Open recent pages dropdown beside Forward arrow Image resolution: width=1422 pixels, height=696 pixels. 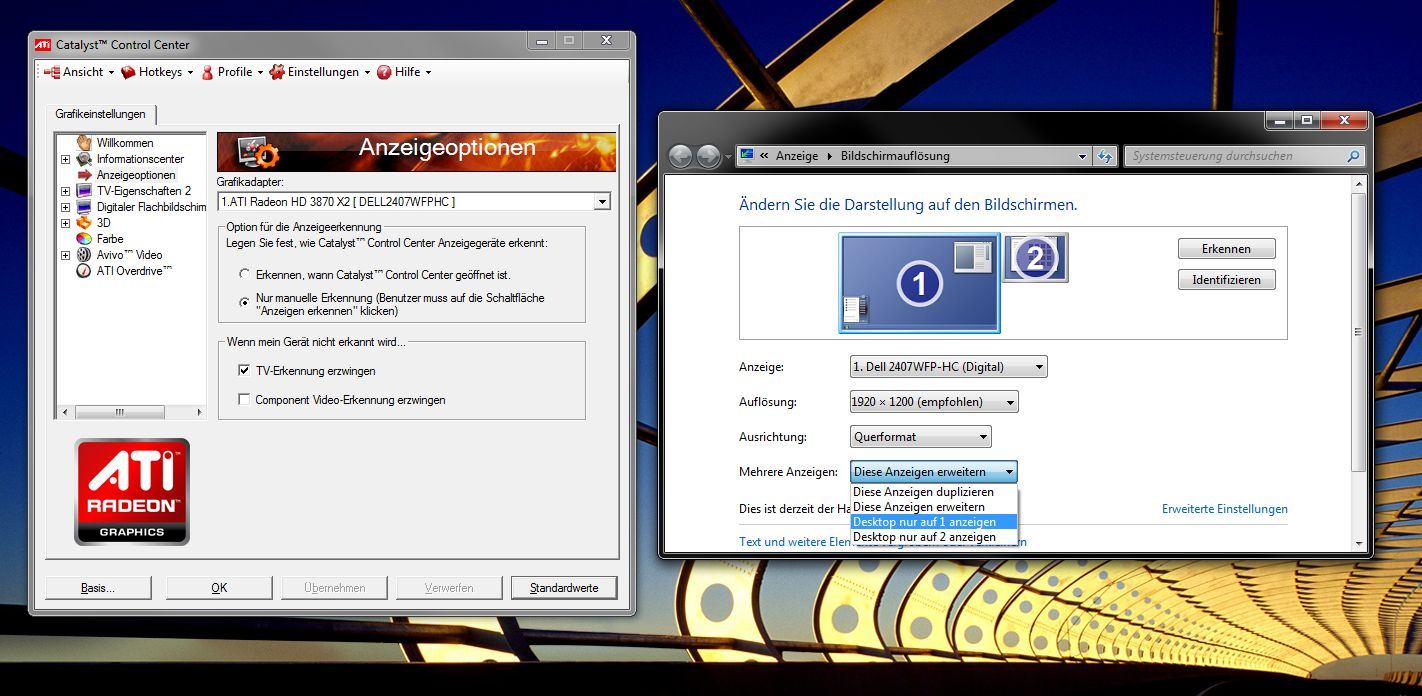pyautogui.click(x=728, y=157)
